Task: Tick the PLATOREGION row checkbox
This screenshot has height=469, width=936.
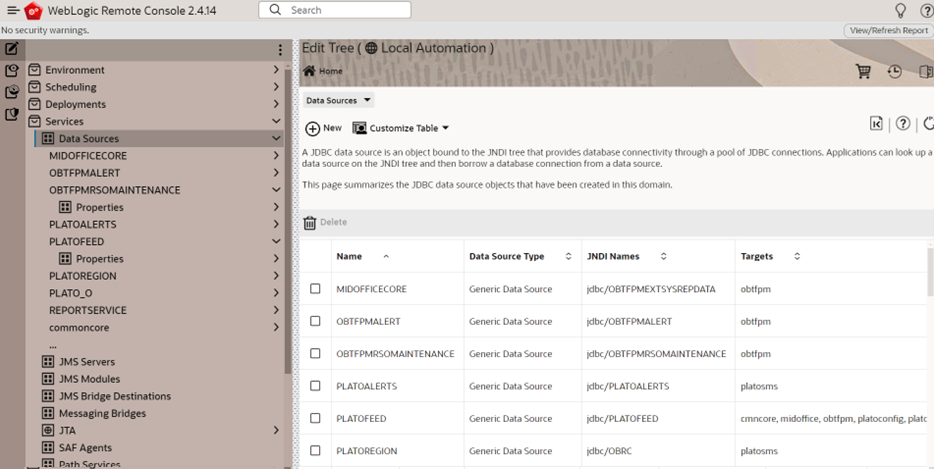Action: (315, 451)
